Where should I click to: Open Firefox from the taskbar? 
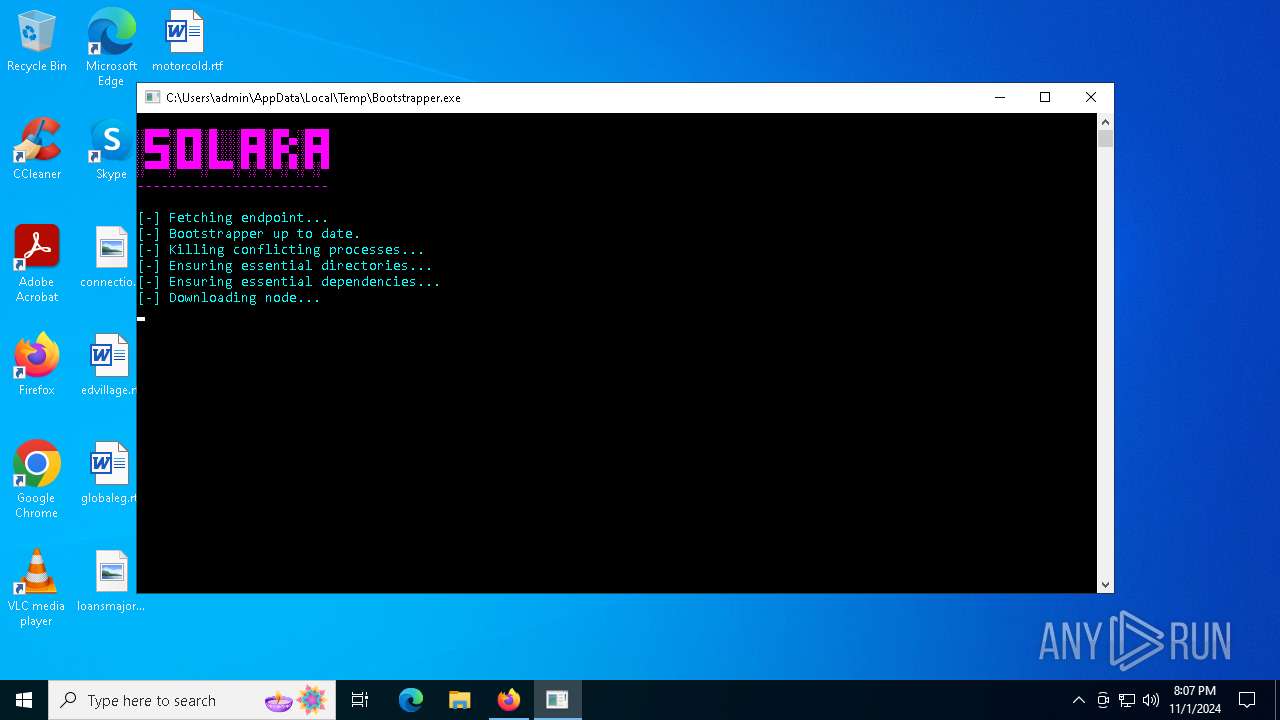click(x=509, y=700)
